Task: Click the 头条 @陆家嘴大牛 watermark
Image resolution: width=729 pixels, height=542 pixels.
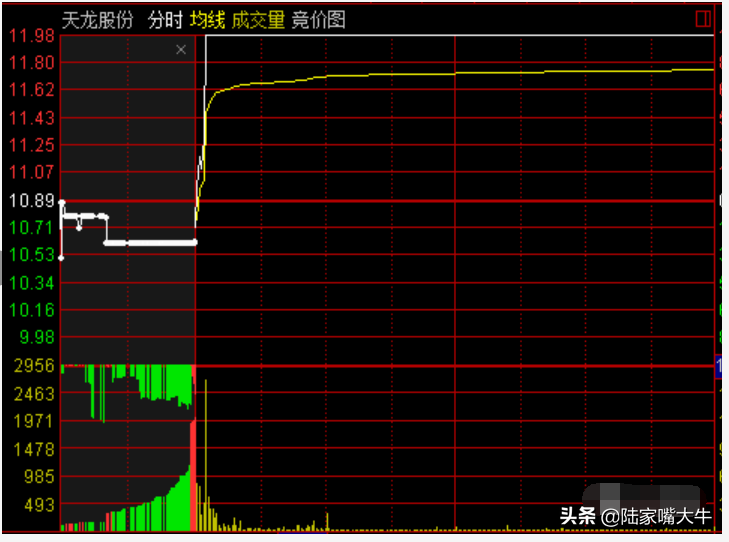Action: point(635,516)
